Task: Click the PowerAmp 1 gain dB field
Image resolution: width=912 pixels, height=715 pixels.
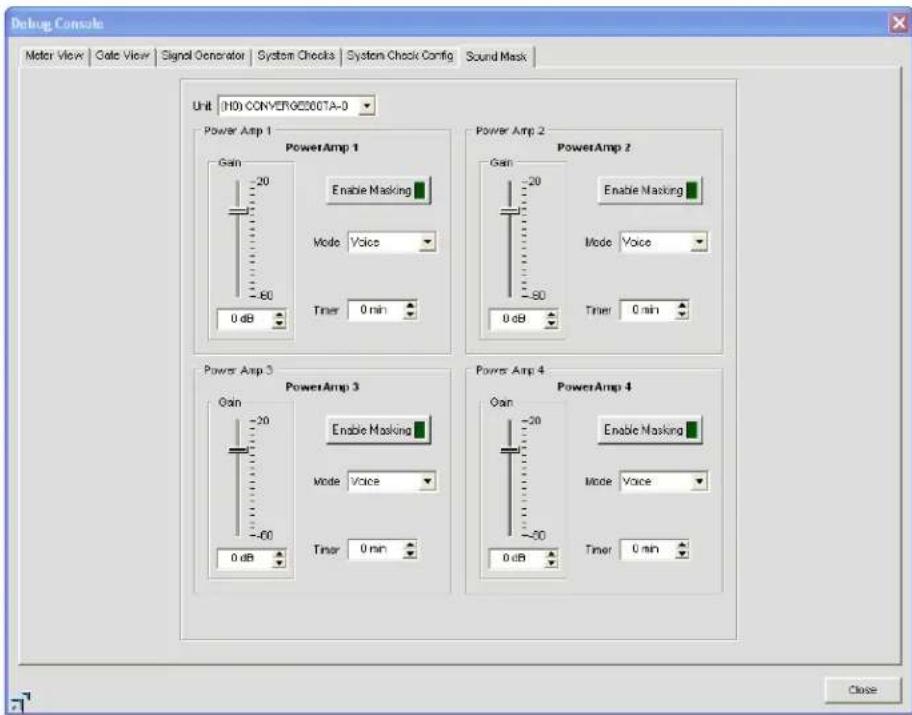Action: [245, 319]
